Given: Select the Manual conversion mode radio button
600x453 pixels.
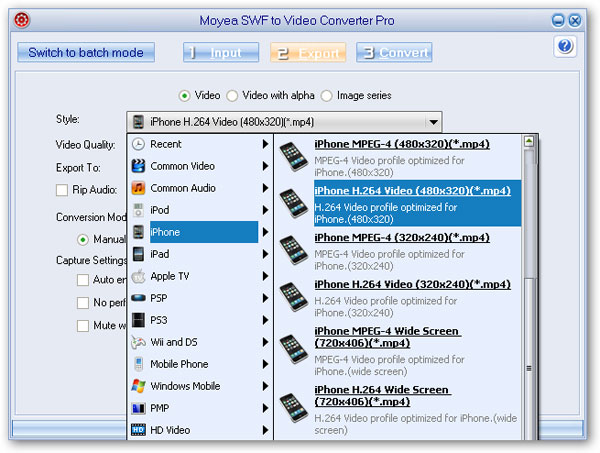Looking at the screenshot, I should pos(83,240).
